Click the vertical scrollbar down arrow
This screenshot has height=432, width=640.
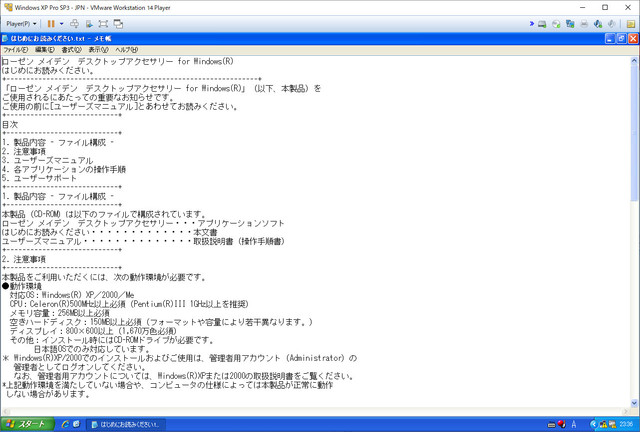(634, 403)
